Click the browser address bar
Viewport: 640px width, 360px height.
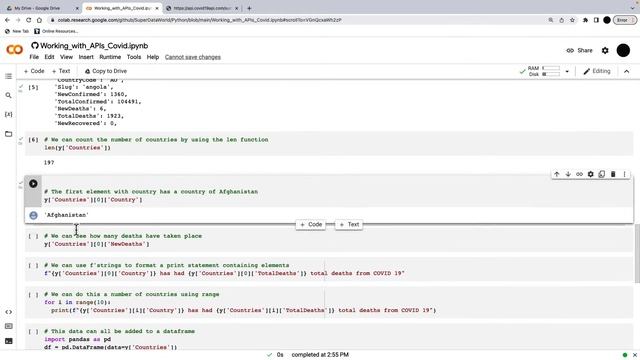(x=298, y=20)
